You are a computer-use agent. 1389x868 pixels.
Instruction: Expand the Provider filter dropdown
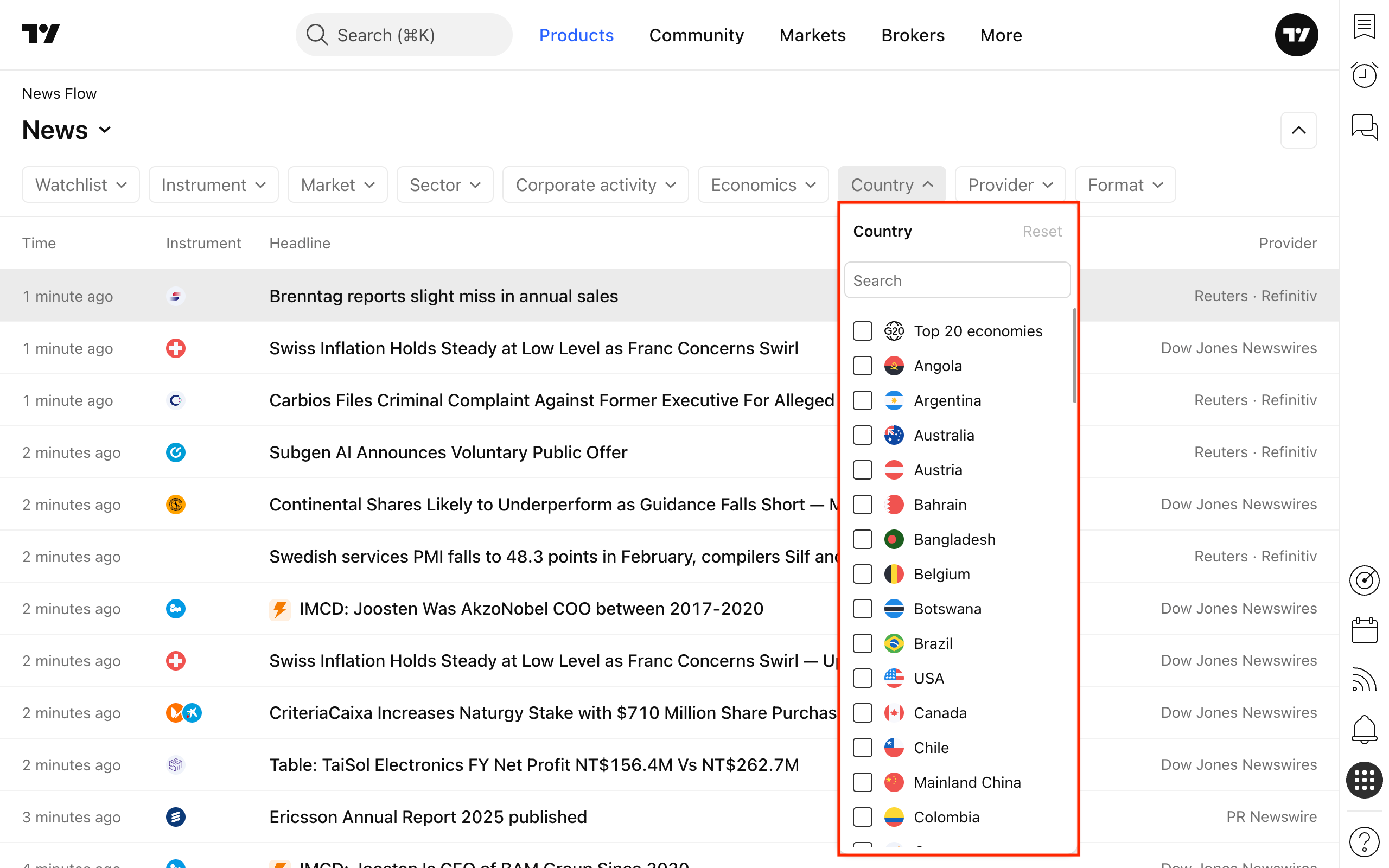tap(1010, 185)
